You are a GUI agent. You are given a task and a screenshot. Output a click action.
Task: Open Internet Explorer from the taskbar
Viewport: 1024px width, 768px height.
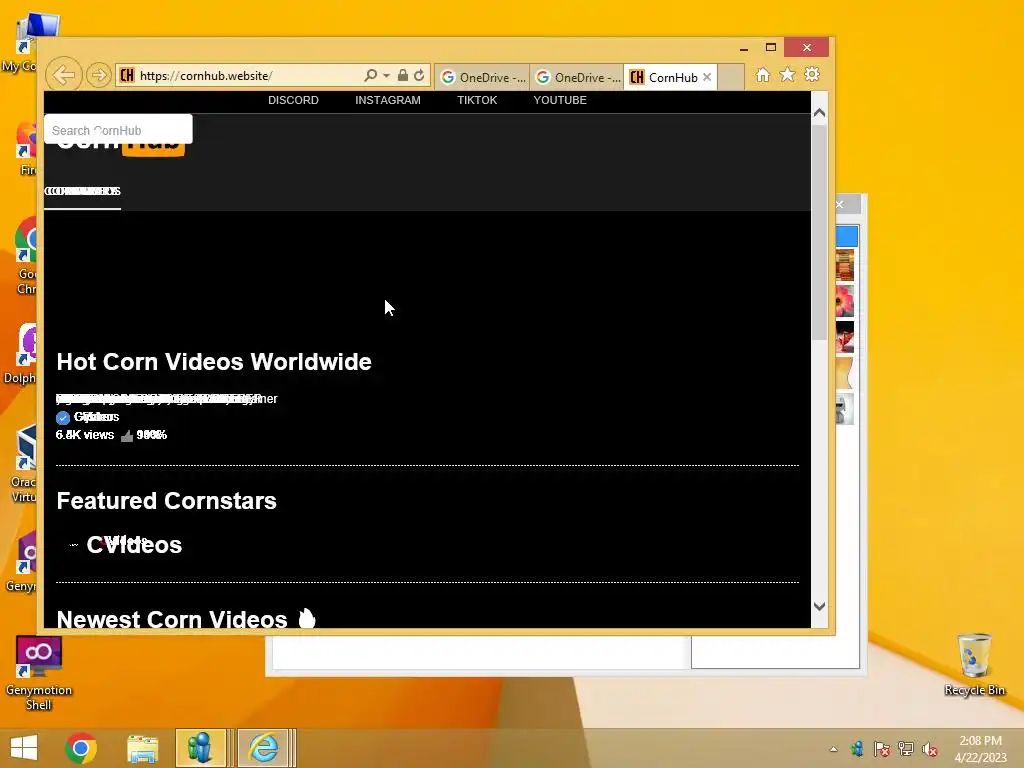pos(263,748)
